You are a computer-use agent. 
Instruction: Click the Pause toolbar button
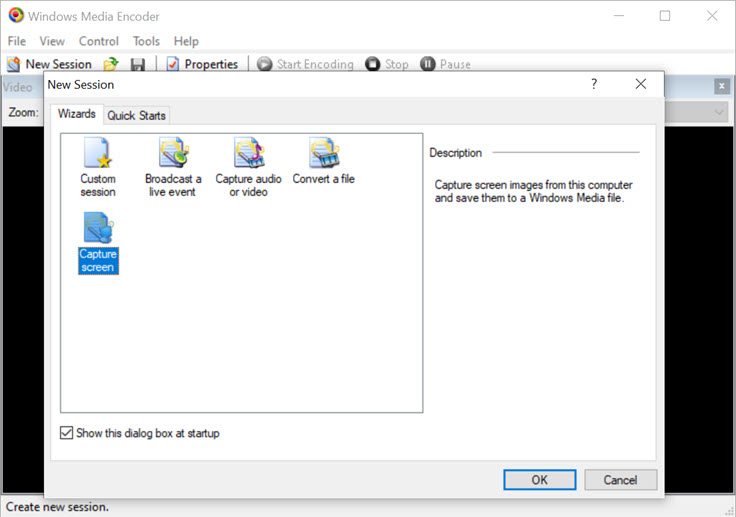tap(445, 64)
